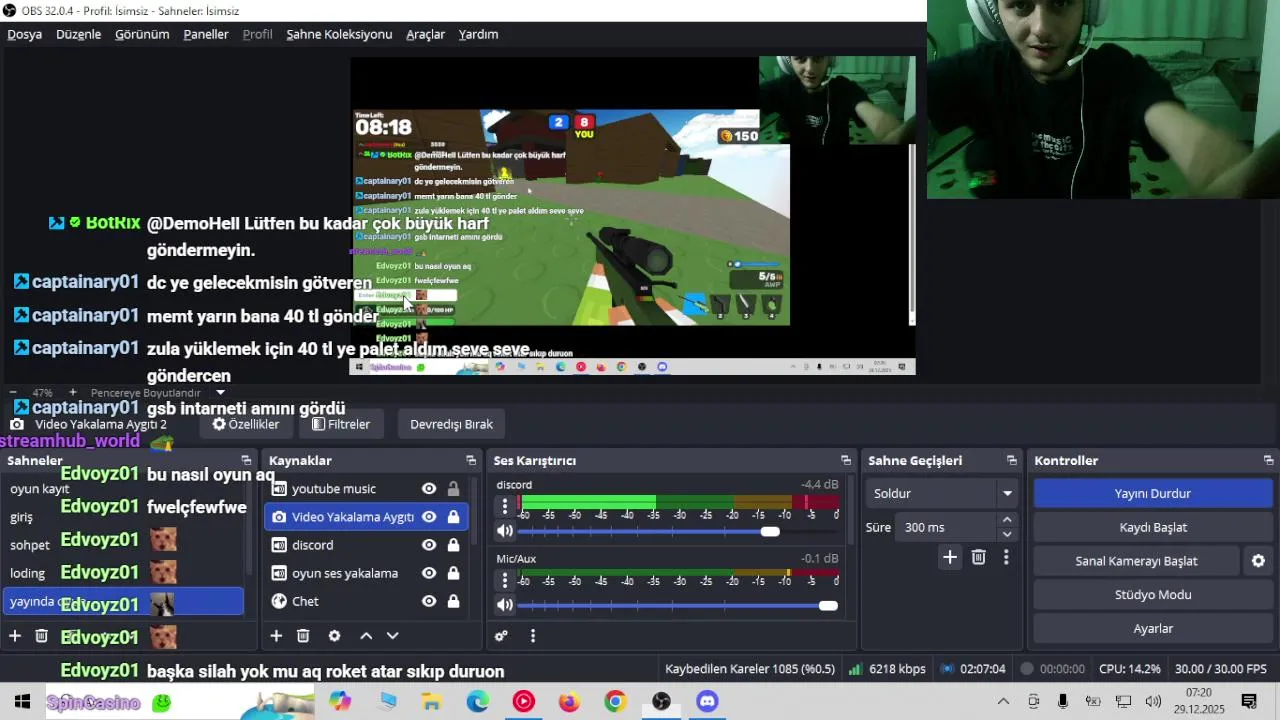
Task: Pop out the Ses Karıştırıcı dock panel
Action: tap(846, 461)
